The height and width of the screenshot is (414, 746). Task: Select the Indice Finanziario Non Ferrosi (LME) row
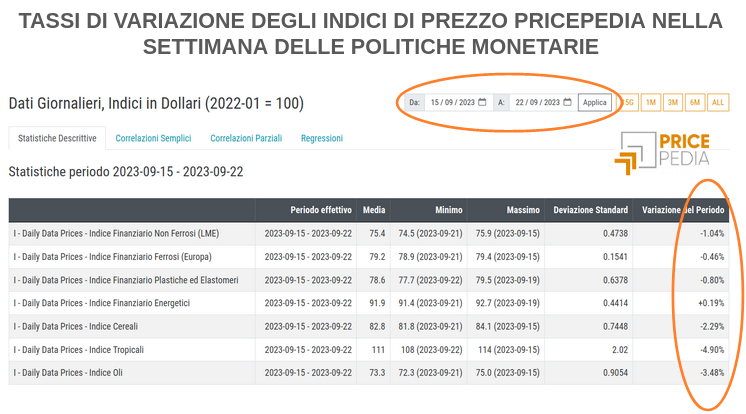116,233
